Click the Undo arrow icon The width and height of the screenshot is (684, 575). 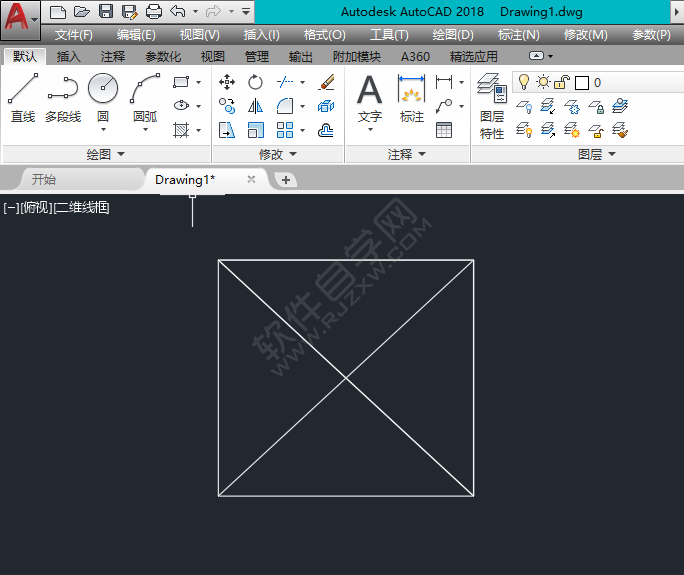178,12
